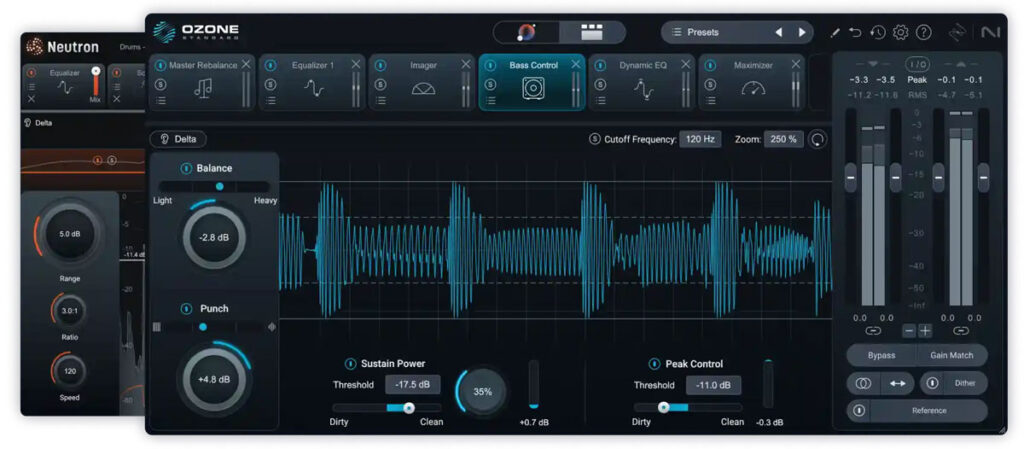The height and width of the screenshot is (449, 1024).
Task: Open the help question mark
Action: pos(923,32)
